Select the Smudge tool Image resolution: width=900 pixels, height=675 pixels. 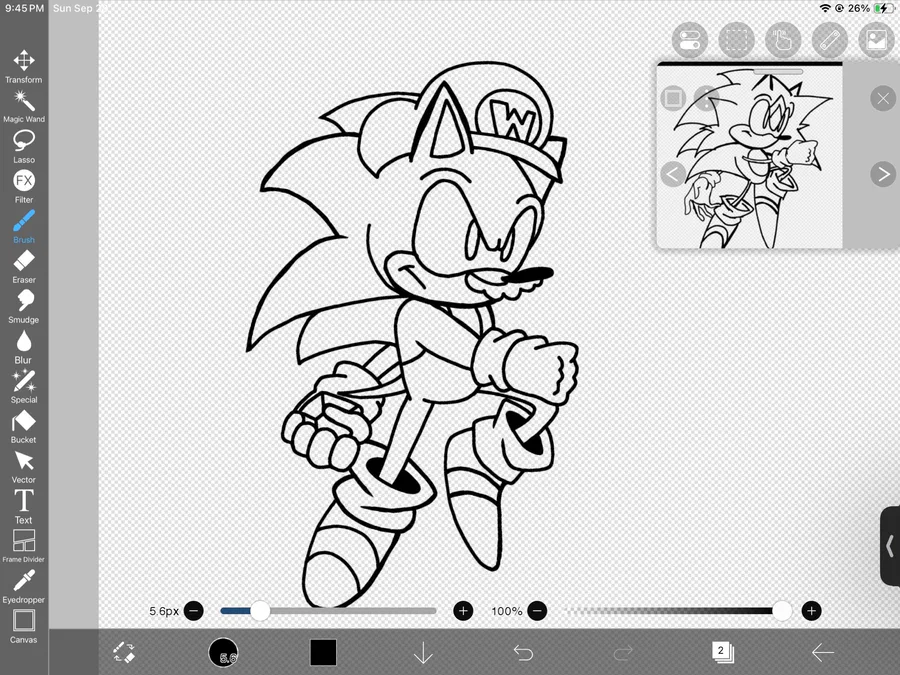24,307
